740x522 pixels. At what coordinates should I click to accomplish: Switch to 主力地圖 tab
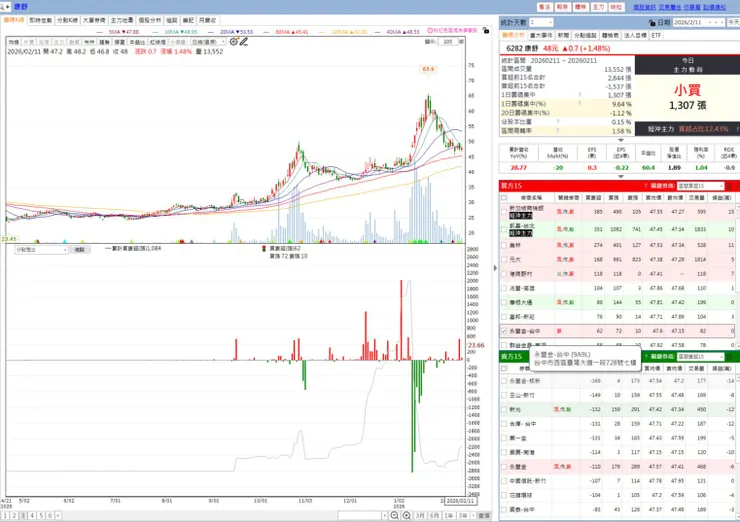coord(122,20)
